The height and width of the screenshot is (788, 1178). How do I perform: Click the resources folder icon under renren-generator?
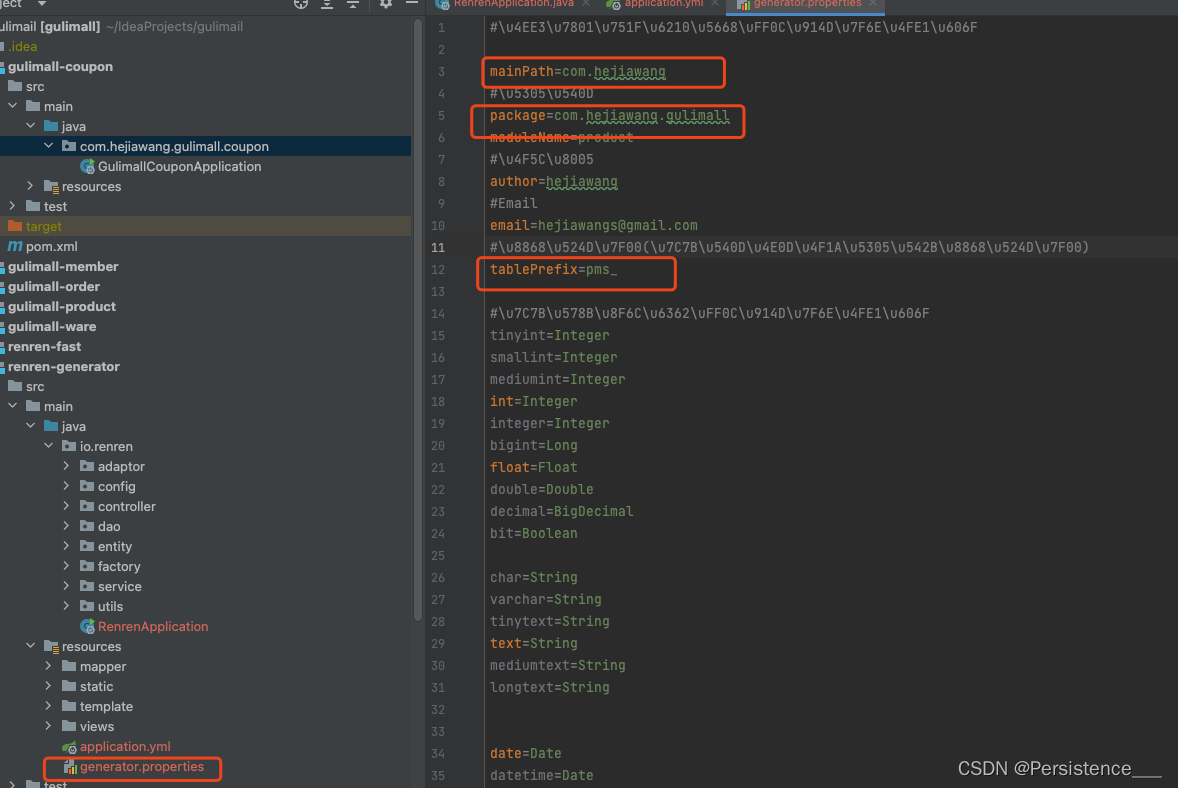click(x=51, y=647)
